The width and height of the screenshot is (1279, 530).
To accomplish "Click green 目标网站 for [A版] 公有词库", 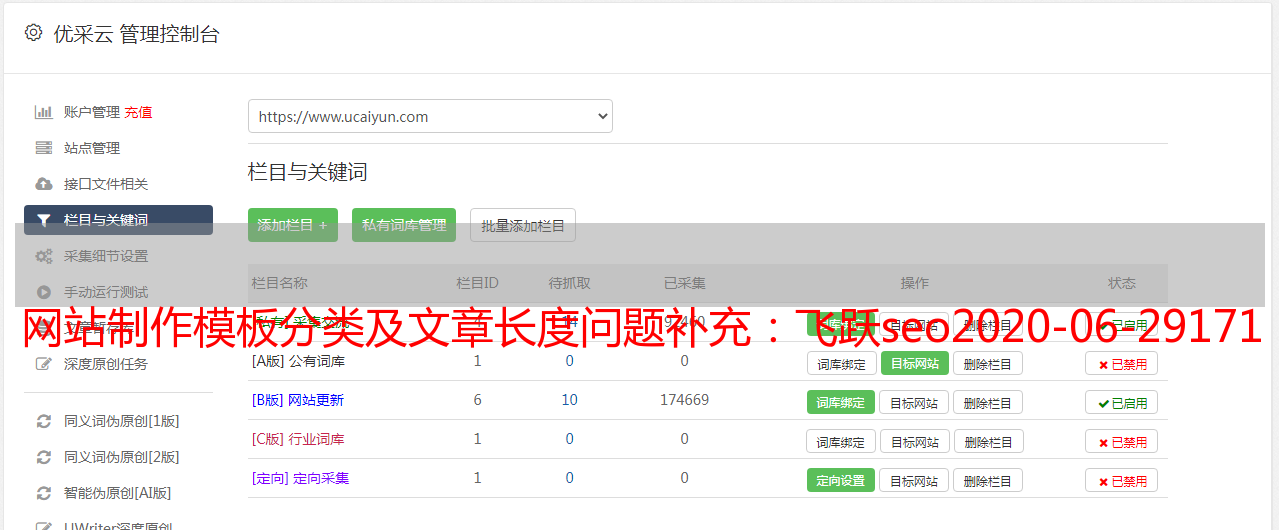I will point(914,363).
